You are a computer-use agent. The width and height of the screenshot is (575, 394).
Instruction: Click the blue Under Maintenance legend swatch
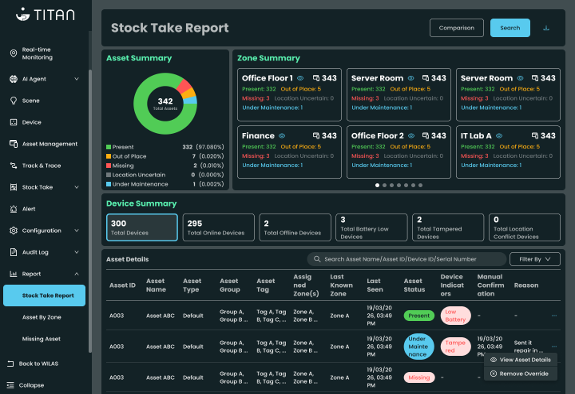click(x=109, y=184)
